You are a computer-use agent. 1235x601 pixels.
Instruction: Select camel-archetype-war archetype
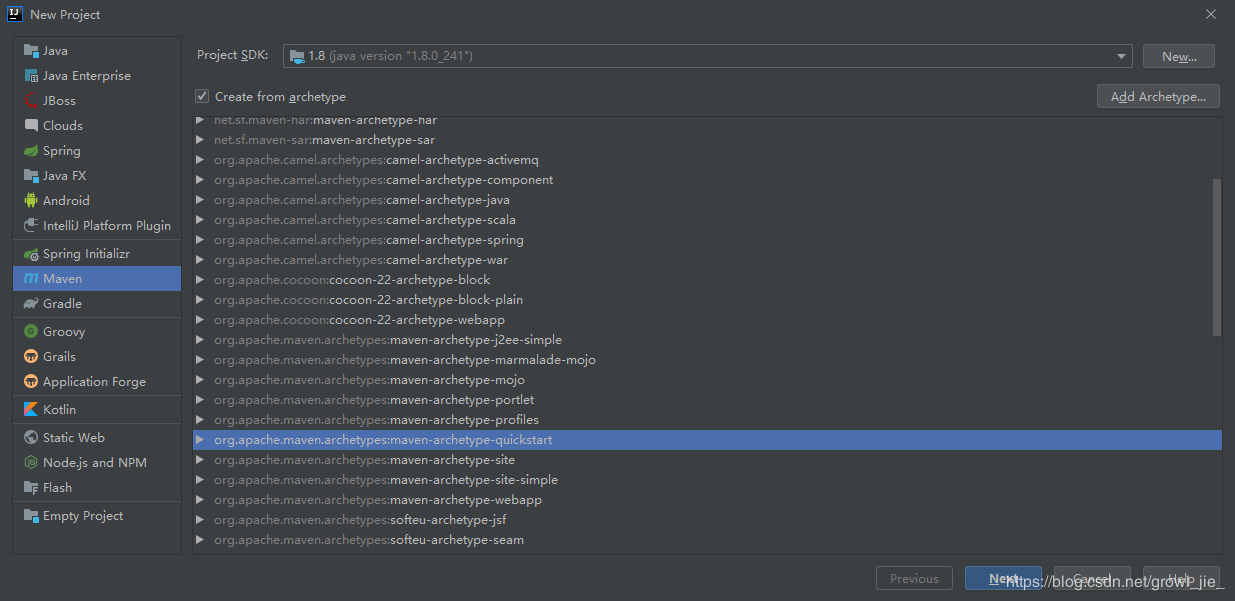coord(707,260)
